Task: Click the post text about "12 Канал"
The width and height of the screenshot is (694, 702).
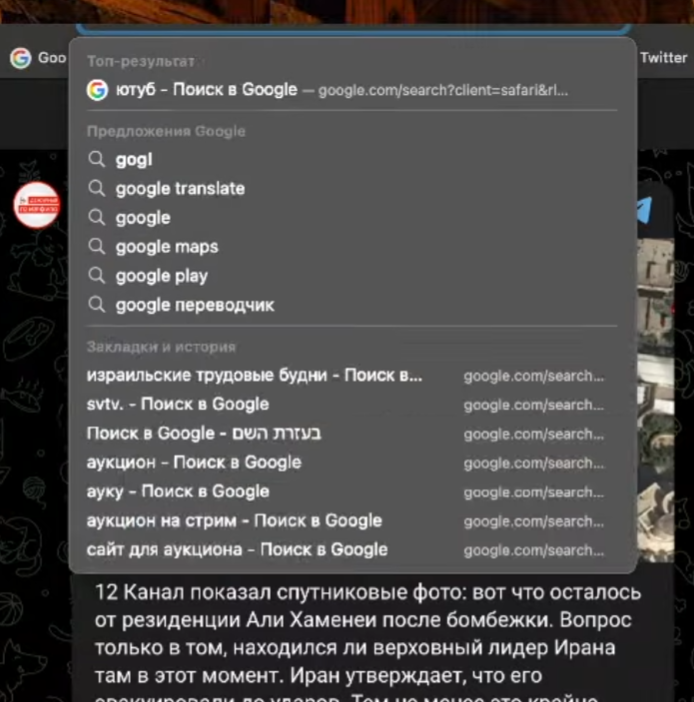Action: 367,640
